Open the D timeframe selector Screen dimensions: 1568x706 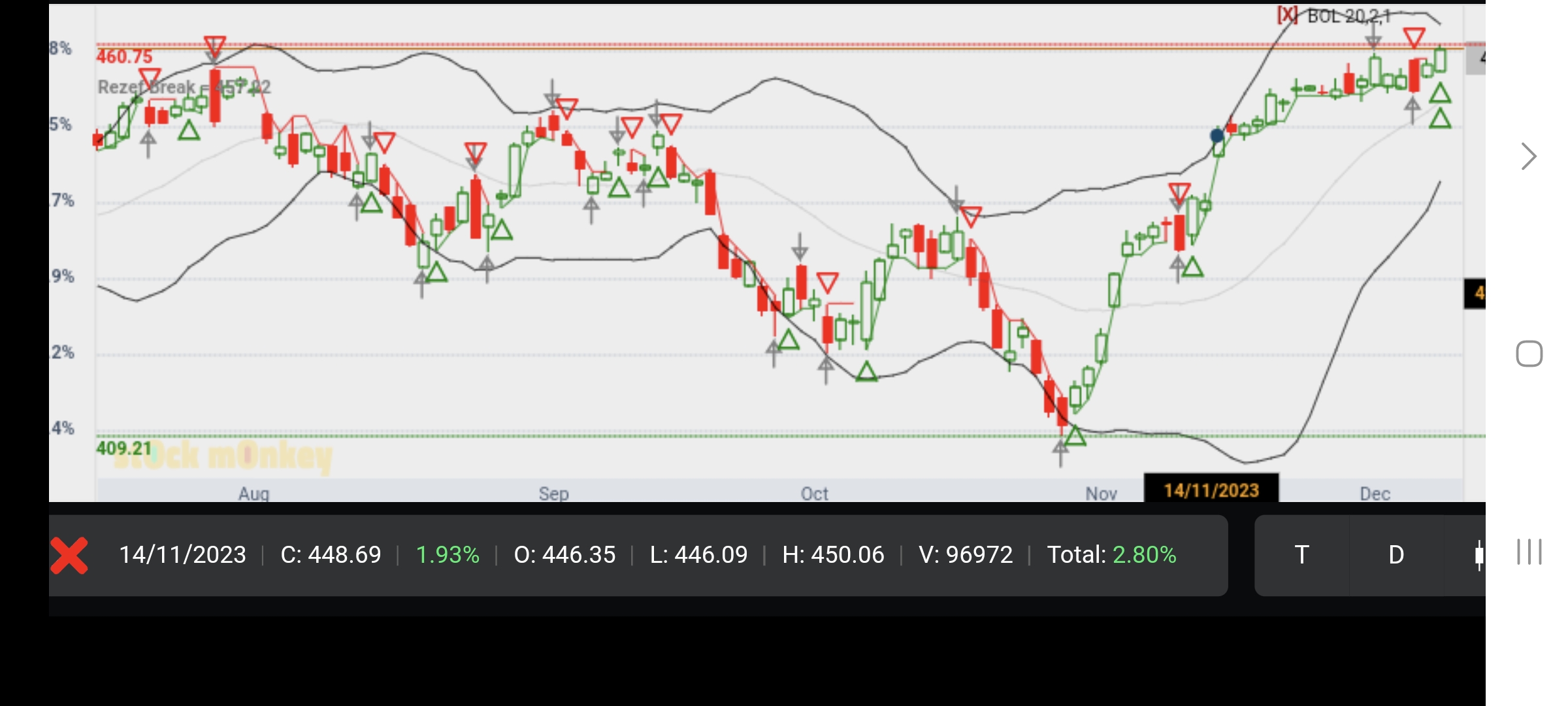(x=1396, y=555)
